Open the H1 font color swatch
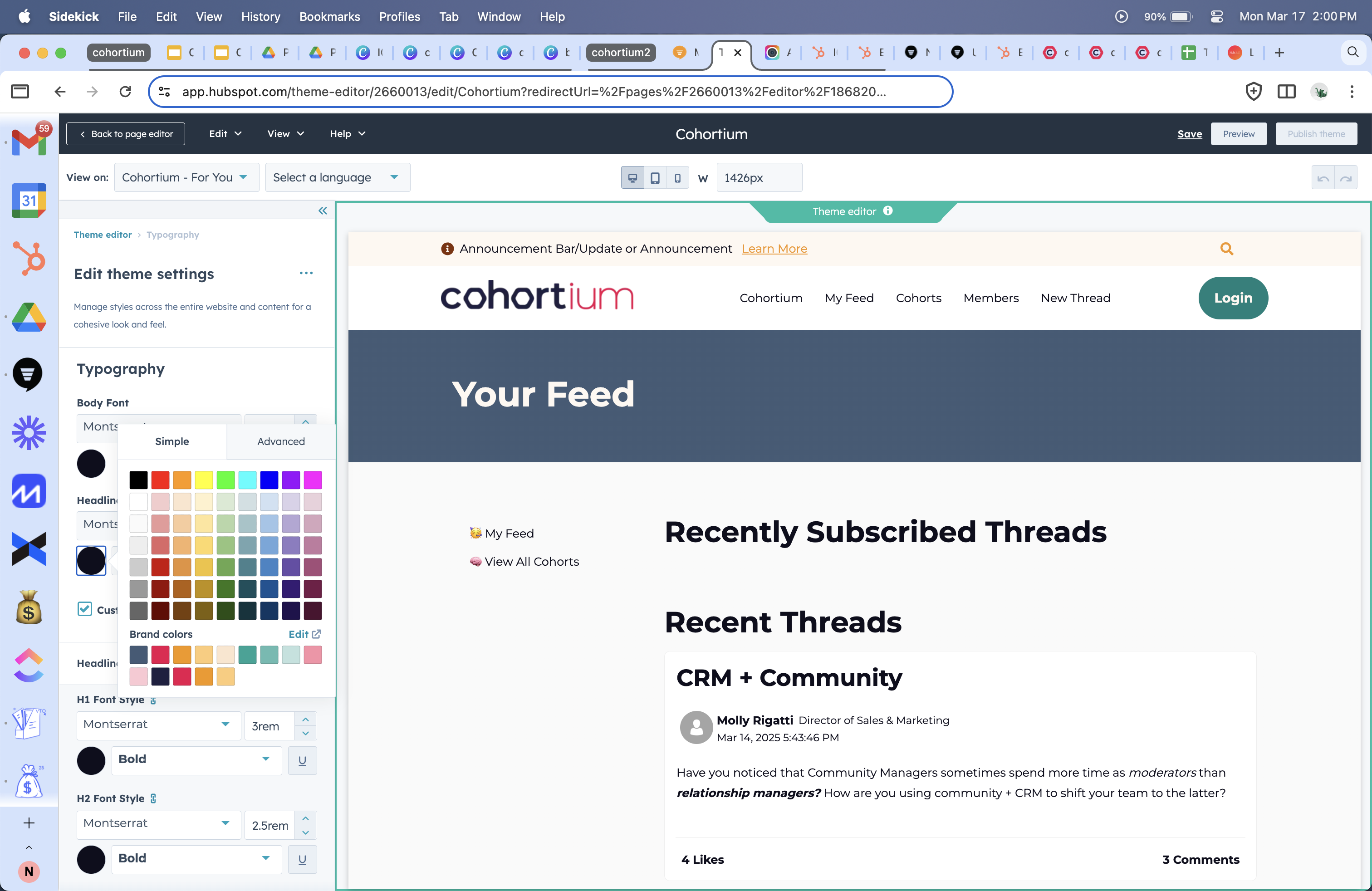This screenshot has height=891, width=1372. (x=91, y=761)
